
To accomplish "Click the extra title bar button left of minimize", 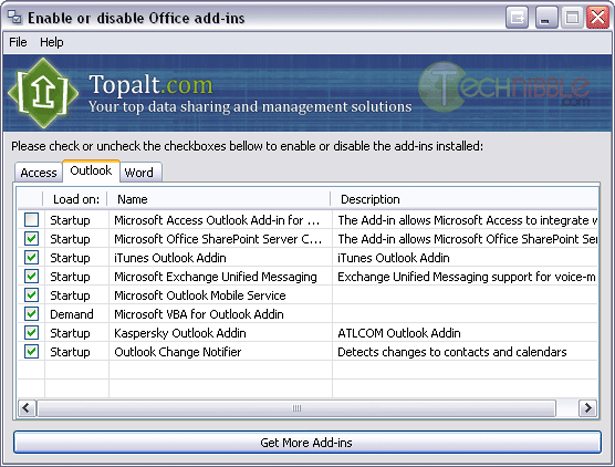I will 517,17.
